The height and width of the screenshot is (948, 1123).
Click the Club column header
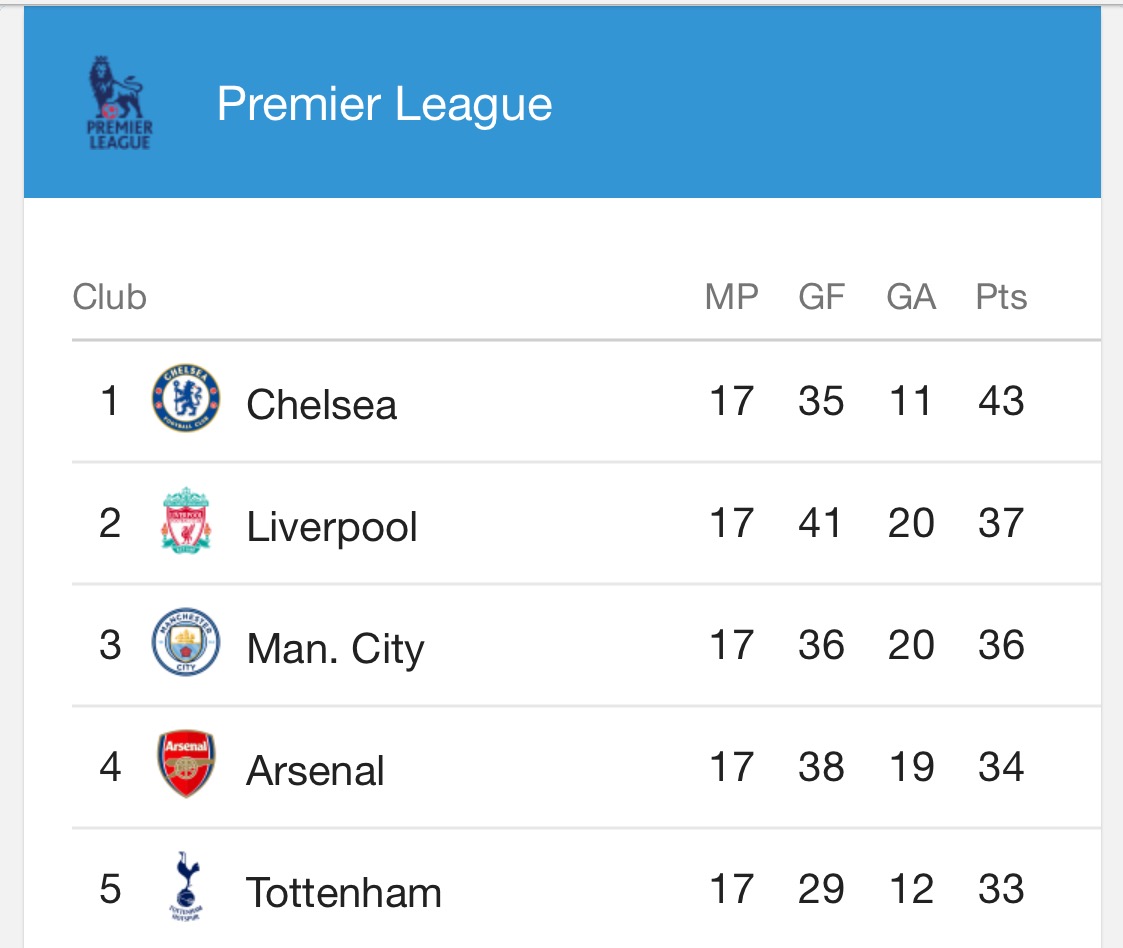click(x=110, y=296)
